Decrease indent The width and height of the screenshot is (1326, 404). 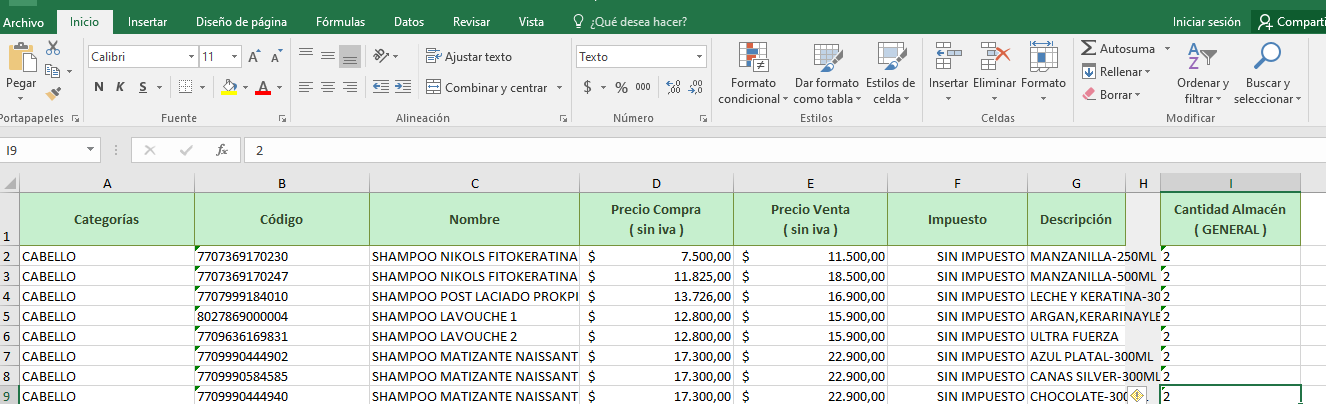[x=381, y=87]
